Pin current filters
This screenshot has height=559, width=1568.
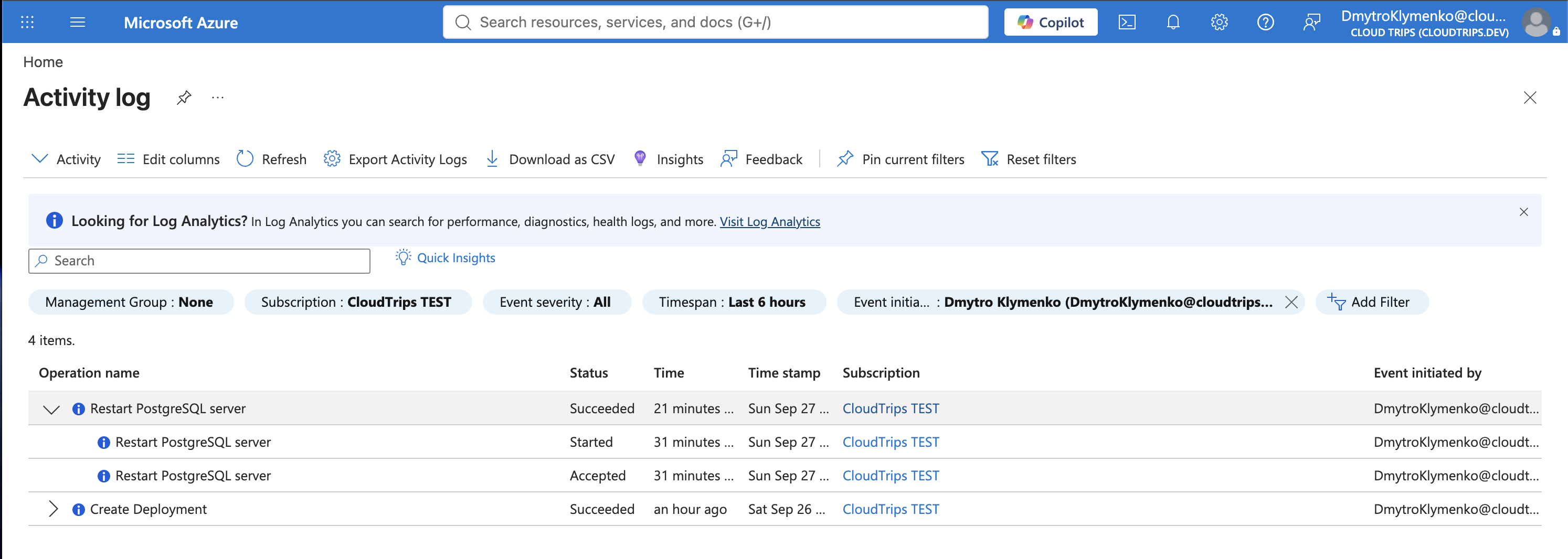click(x=901, y=159)
